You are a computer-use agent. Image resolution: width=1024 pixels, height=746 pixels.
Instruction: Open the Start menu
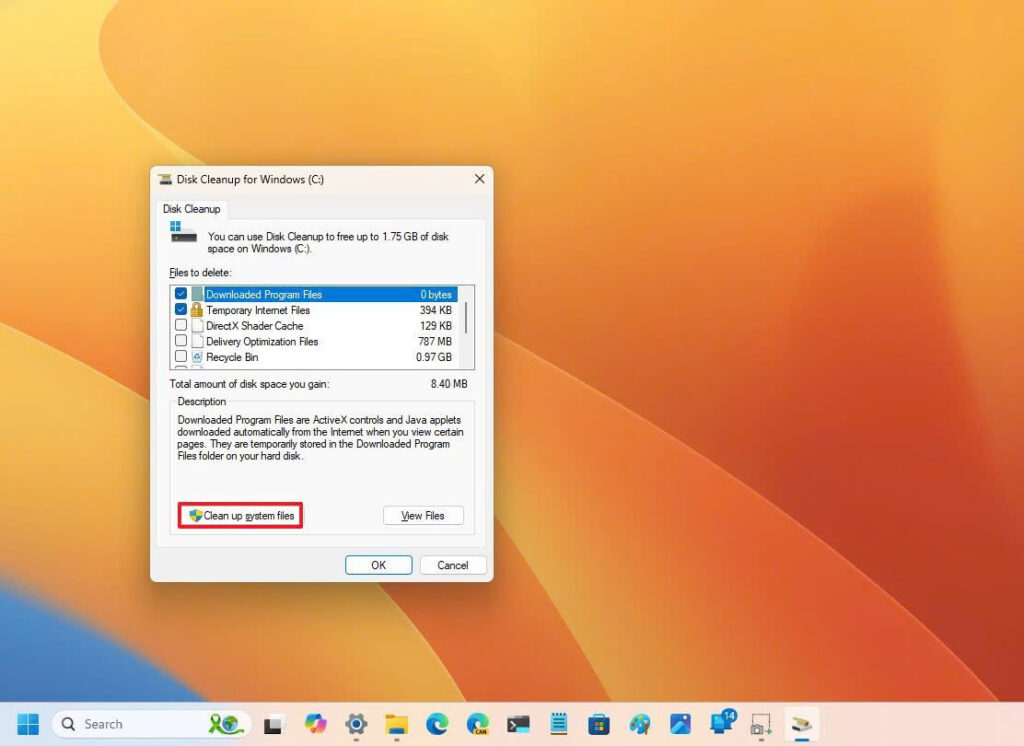pos(27,723)
